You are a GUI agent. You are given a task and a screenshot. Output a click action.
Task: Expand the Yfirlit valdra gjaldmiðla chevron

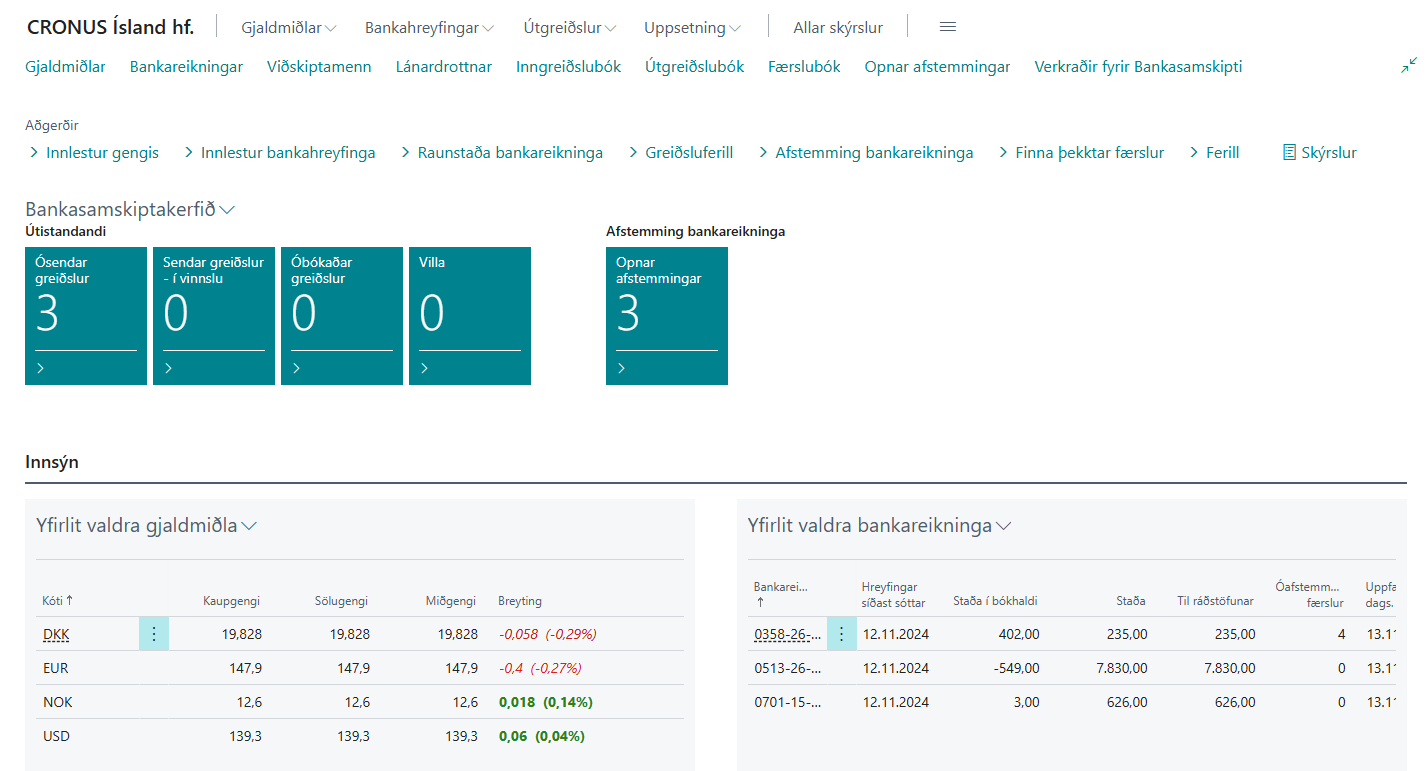(250, 526)
